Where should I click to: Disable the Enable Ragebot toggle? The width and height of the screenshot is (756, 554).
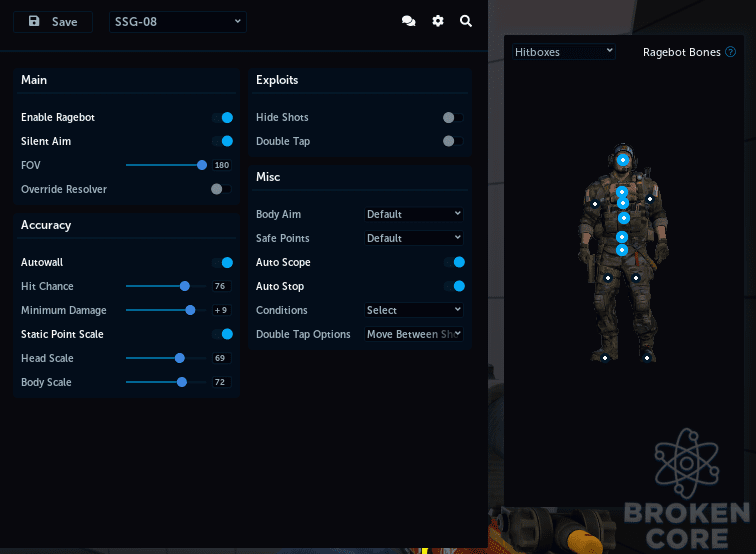point(223,118)
